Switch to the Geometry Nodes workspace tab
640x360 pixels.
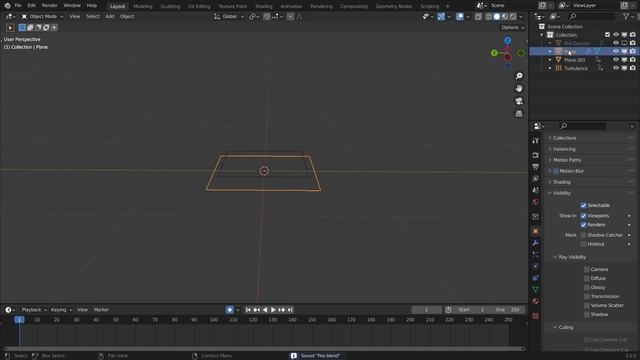click(x=393, y=6)
